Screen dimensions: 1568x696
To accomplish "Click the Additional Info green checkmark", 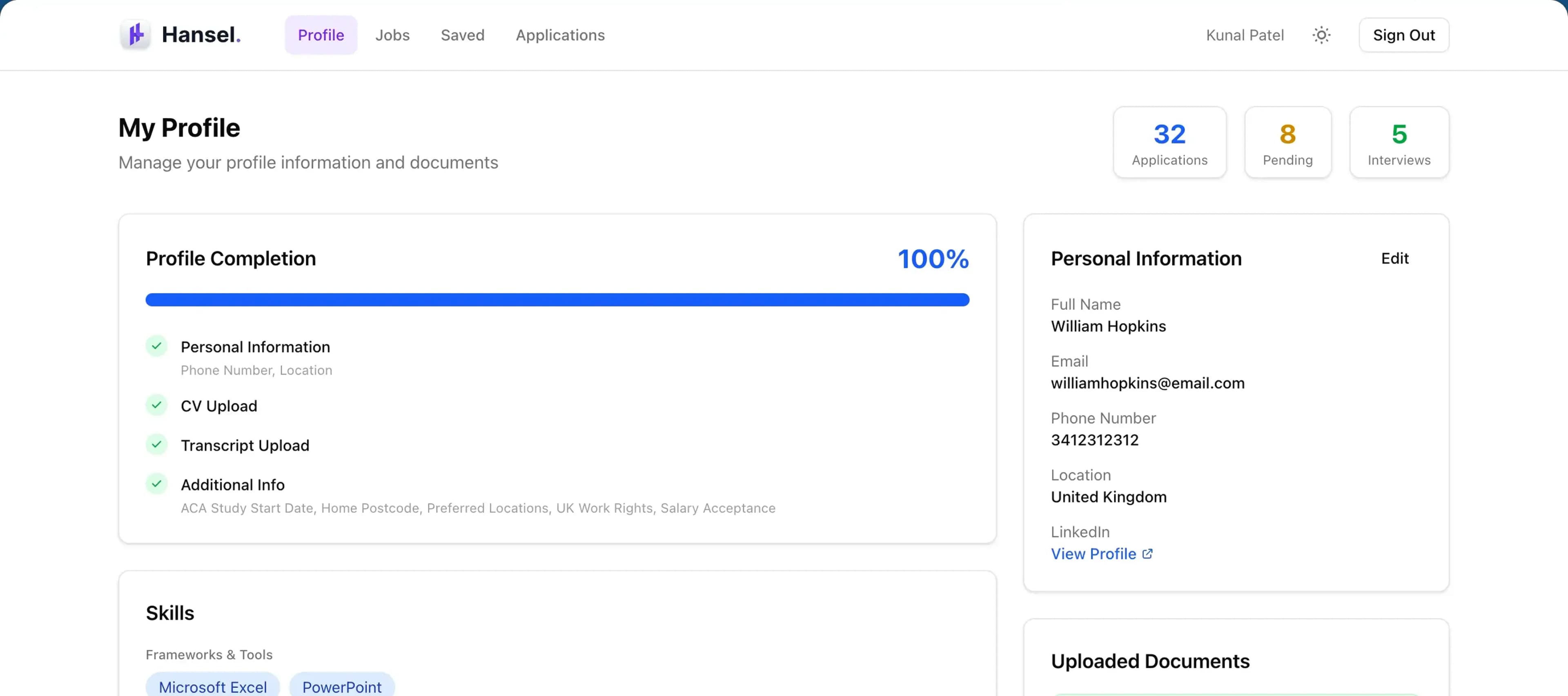I will click(x=156, y=484).
